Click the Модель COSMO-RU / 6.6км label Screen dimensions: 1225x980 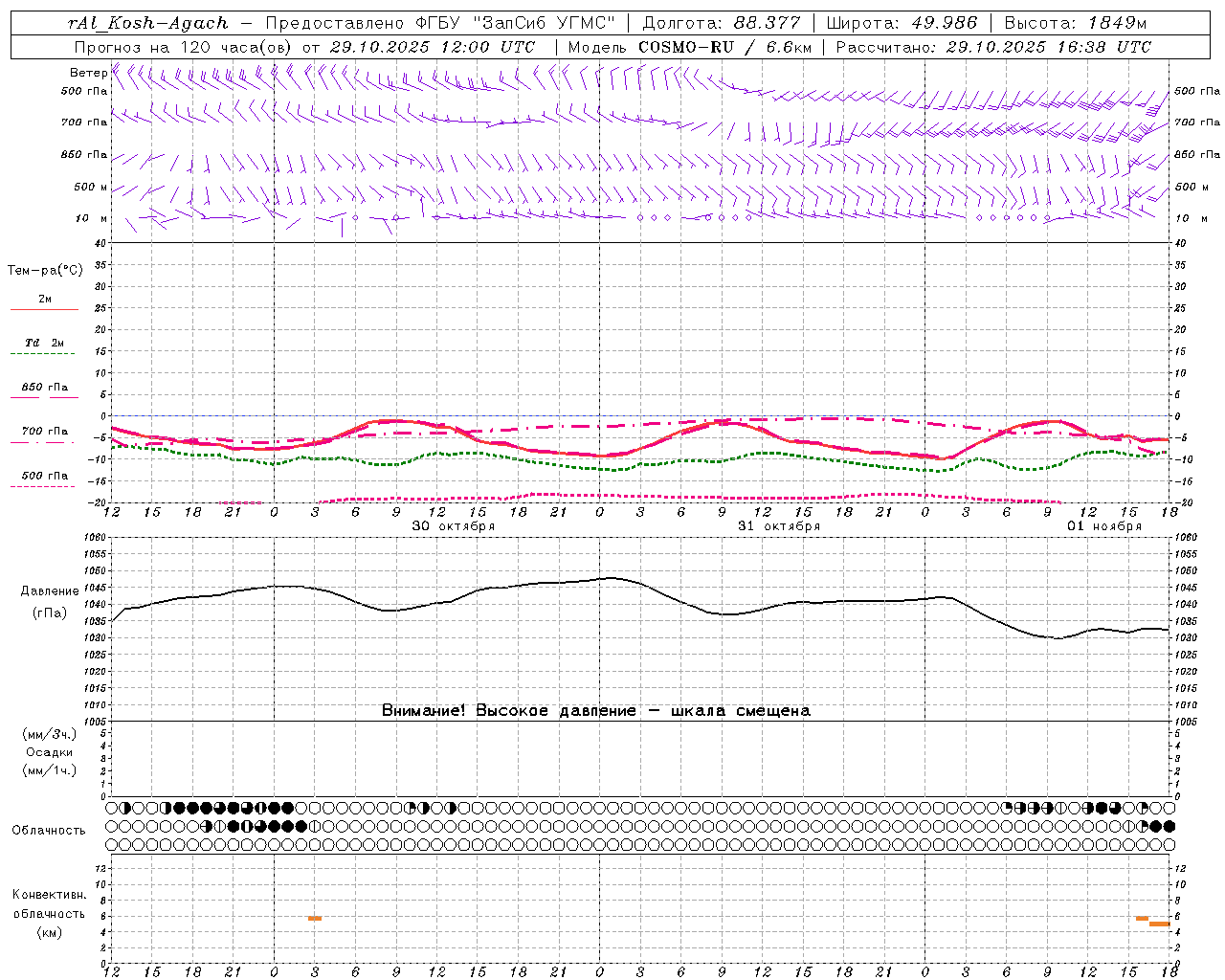point(690,47)
